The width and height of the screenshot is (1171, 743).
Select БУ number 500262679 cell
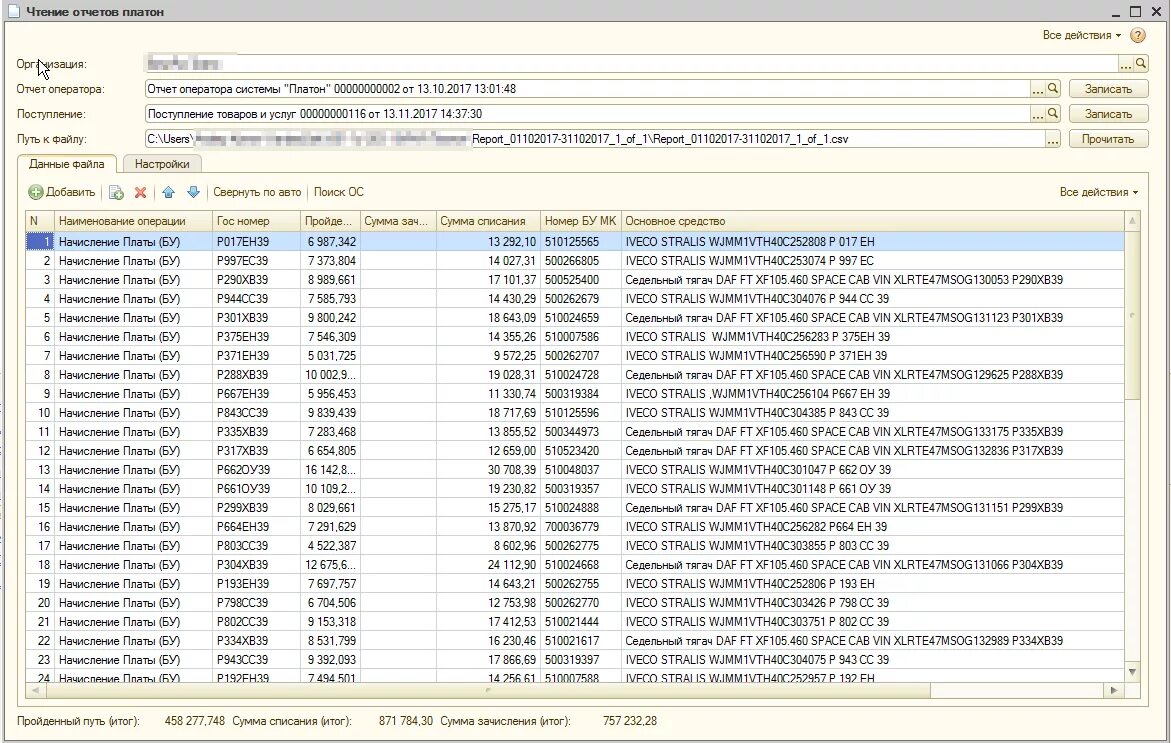(580, 299)
